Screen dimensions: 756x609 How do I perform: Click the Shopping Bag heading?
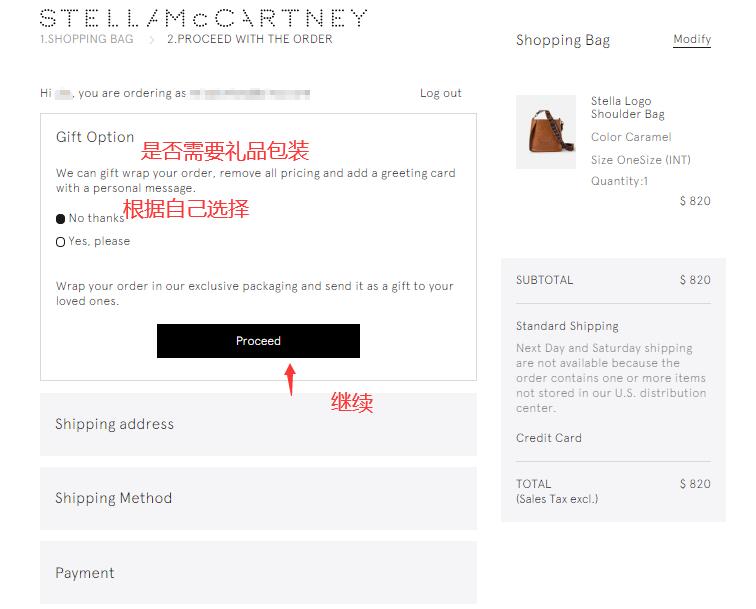[x=563, y=41]
